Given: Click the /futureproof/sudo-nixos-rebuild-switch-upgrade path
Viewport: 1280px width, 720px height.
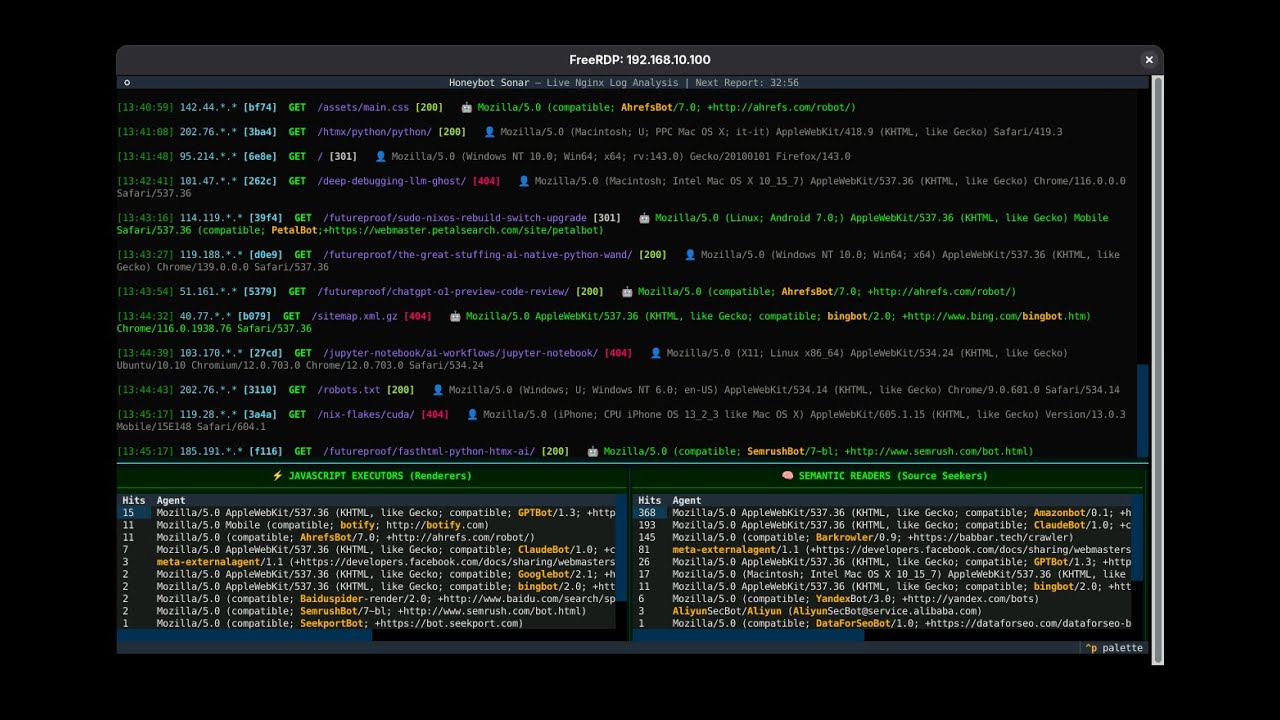Looking at the screenshot, I should pos(455,218).
